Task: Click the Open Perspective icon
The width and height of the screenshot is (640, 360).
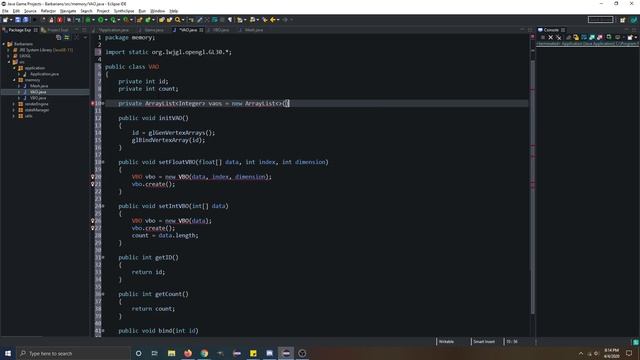Action: tap(622, 20)
